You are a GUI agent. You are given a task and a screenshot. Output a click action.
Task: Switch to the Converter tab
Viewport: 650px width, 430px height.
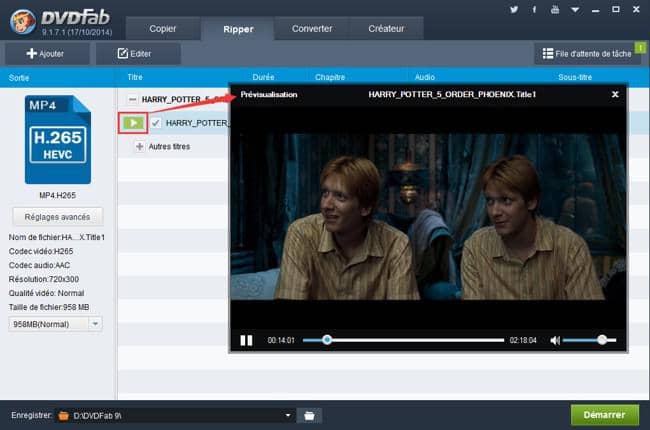(x=312, y=29)
